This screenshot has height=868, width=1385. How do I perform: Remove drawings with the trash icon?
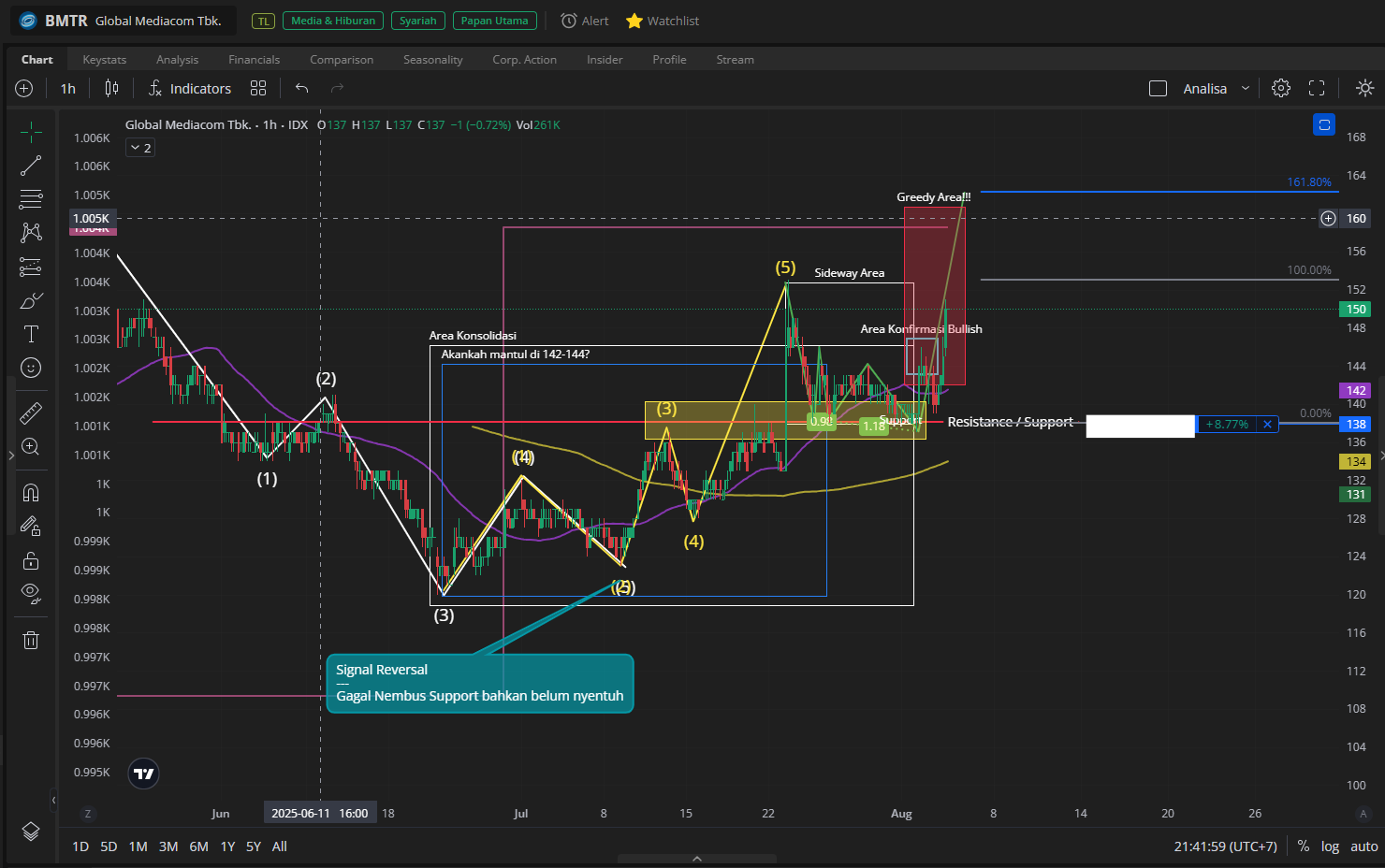31,640
